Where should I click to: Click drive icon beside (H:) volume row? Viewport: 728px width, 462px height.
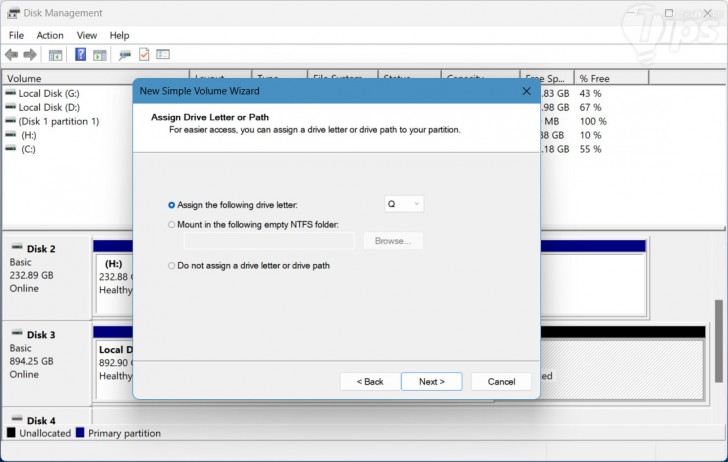coord(10,135)
